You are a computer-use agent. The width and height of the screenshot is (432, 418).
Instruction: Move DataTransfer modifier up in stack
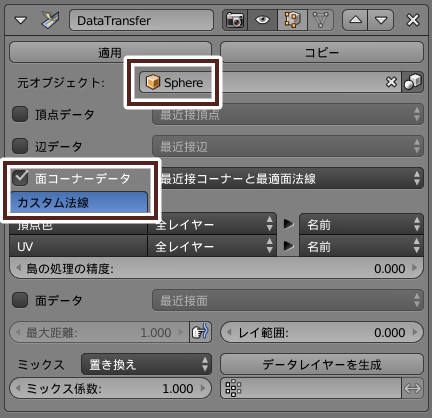click(x=355, y=20)
